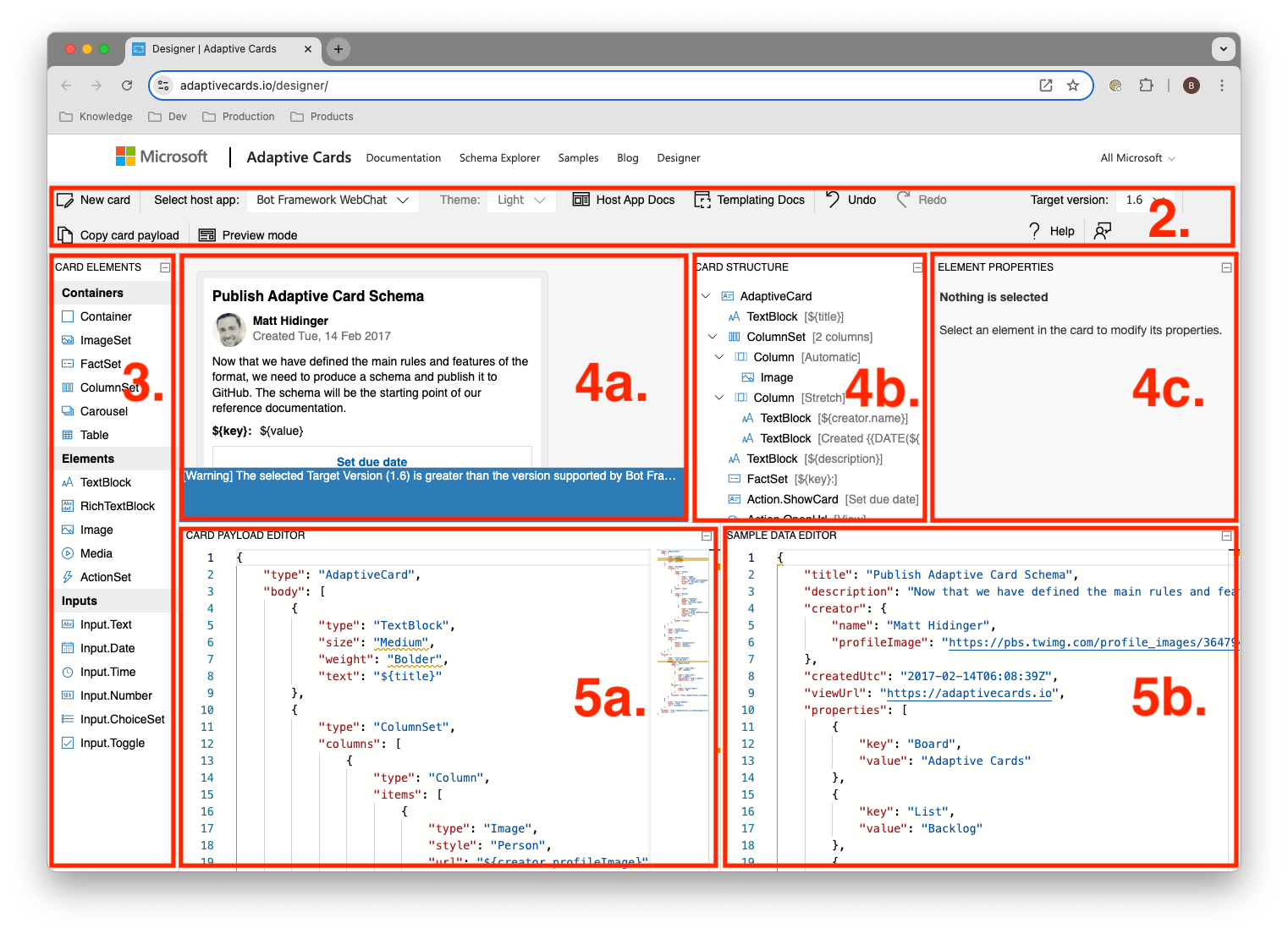Viewport: 1288px width, 934px height.
Task: Click Matt Hidinger's profile photo in card
Action: pyautogui.click(x=231, y=329)
